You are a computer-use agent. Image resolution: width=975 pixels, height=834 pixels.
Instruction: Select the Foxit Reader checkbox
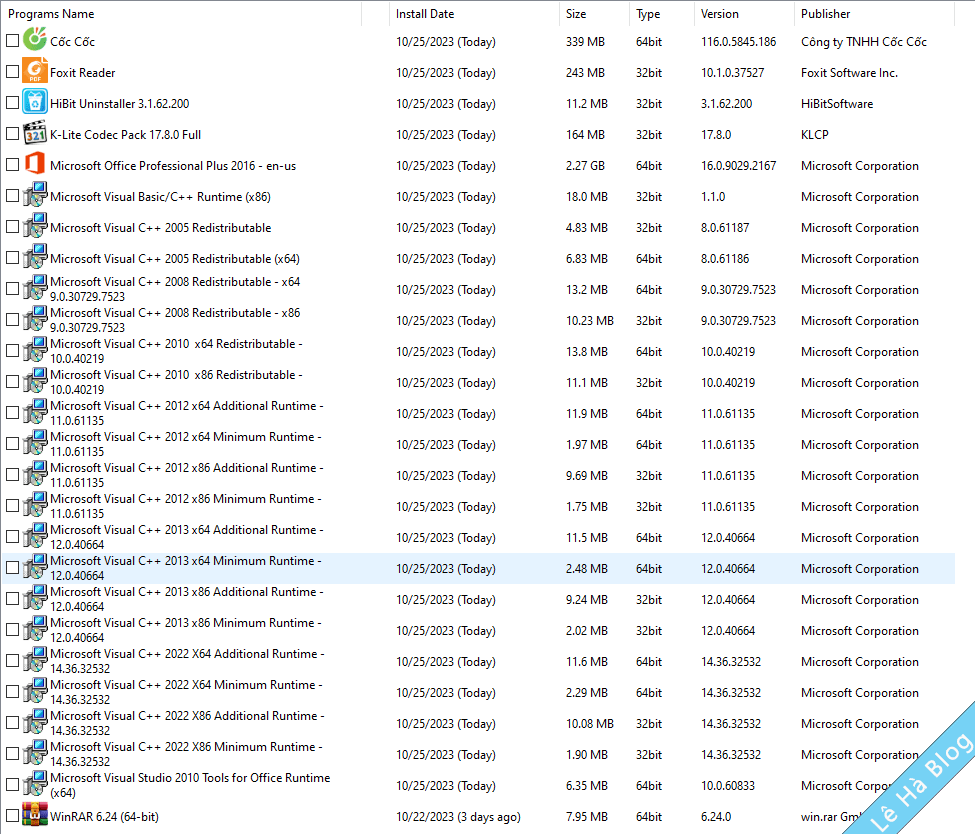[x=12, y=72]
